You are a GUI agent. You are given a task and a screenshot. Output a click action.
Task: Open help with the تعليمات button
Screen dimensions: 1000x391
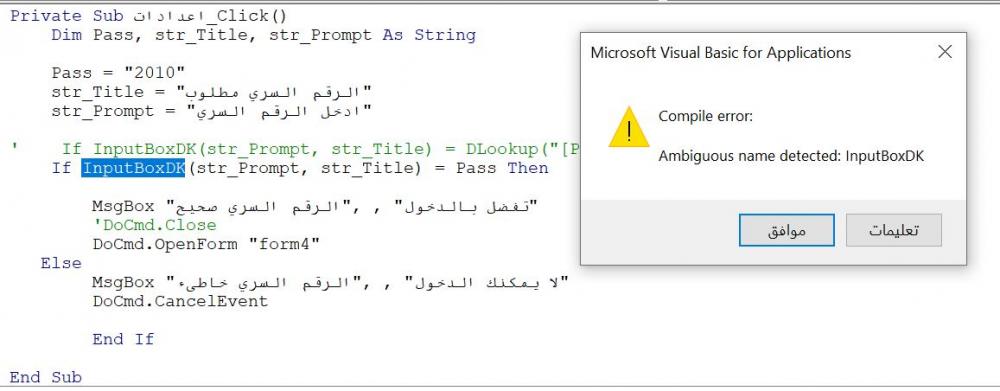[x=893, y=230]
